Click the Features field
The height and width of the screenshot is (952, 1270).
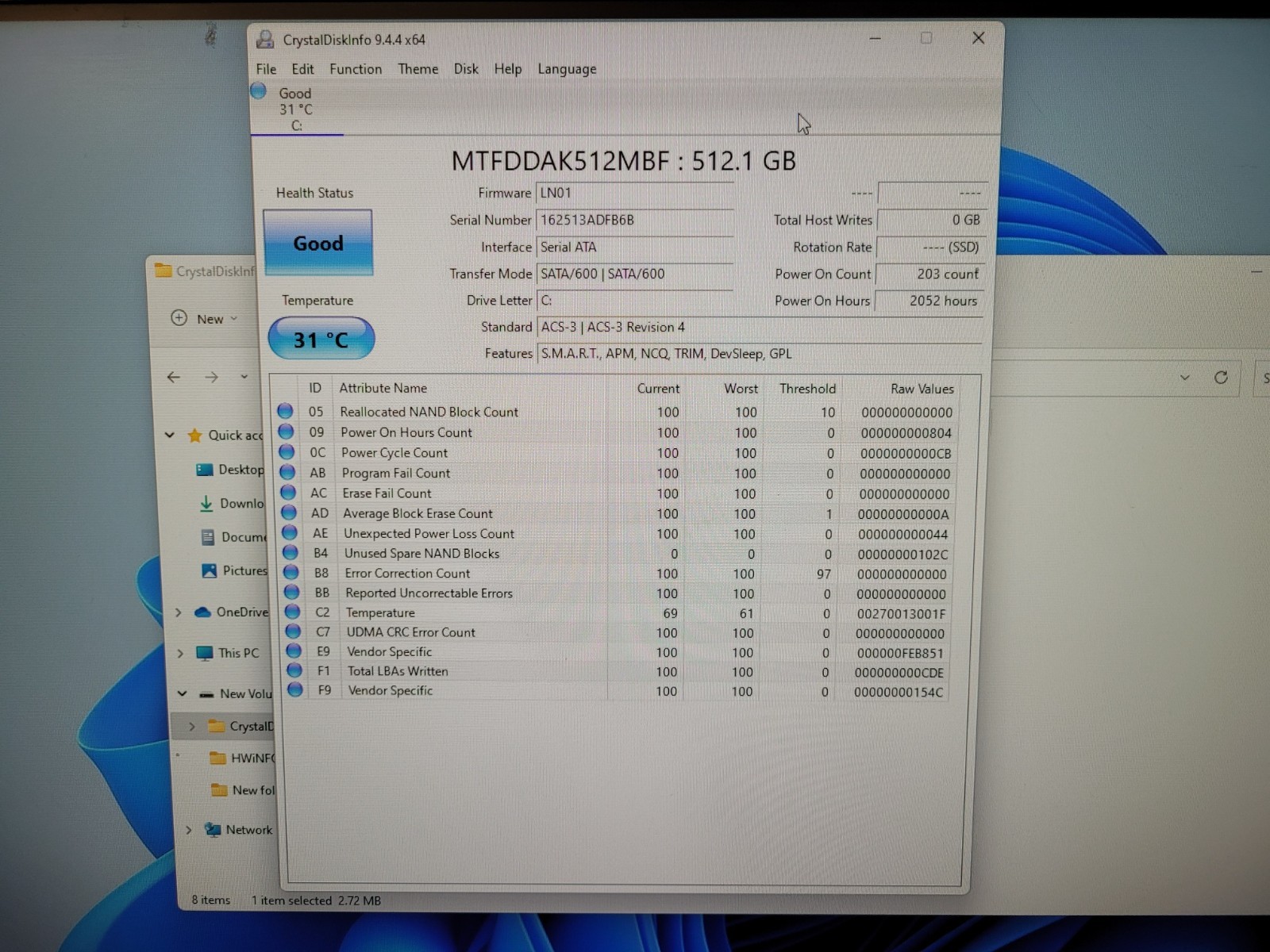pyautogui.click(x=760, y=354)
